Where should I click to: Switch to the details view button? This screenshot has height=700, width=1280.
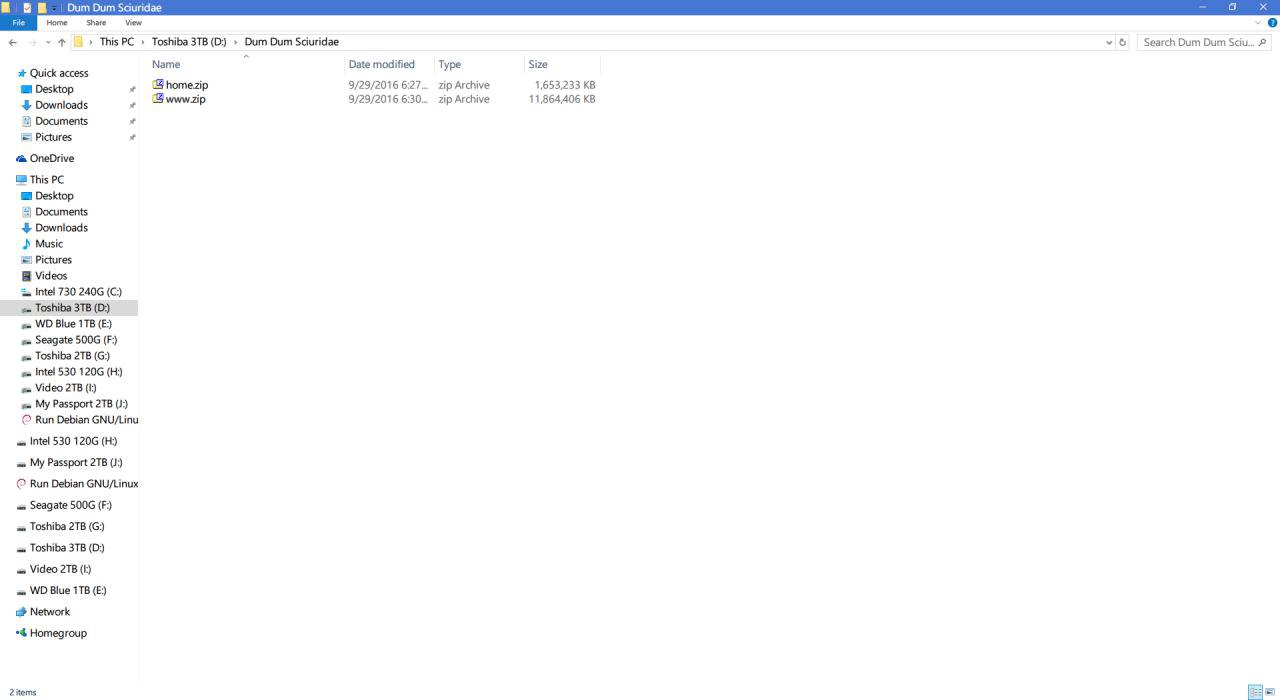point(1255,692)
